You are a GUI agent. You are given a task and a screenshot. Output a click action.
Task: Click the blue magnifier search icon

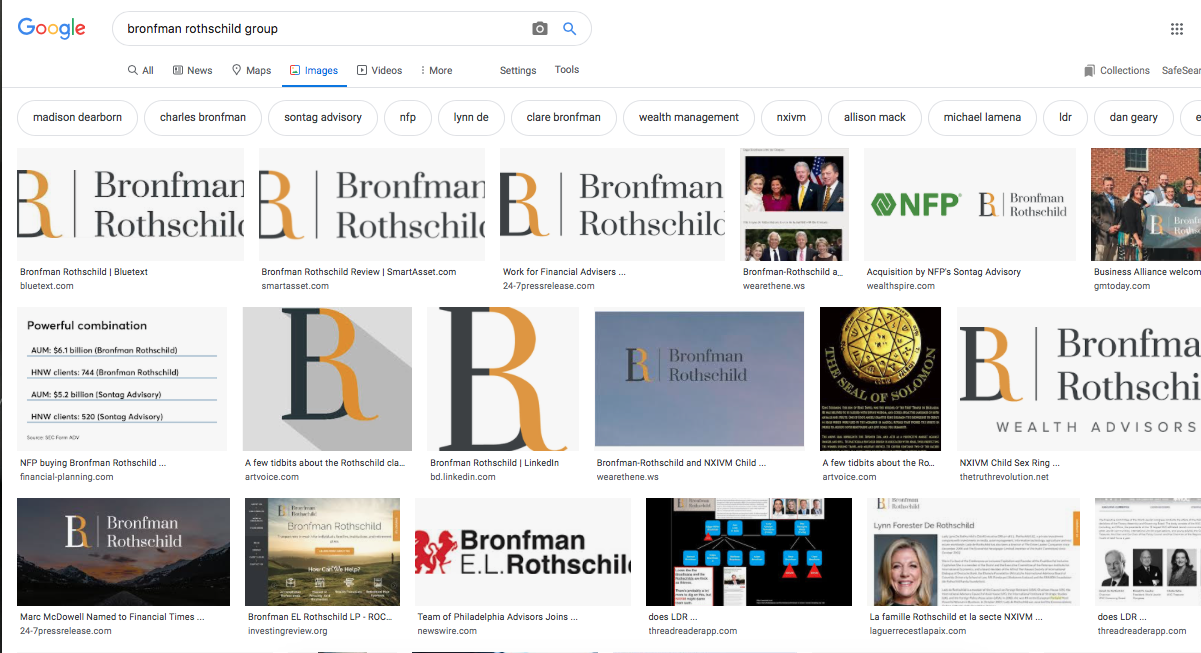point(570,29)
